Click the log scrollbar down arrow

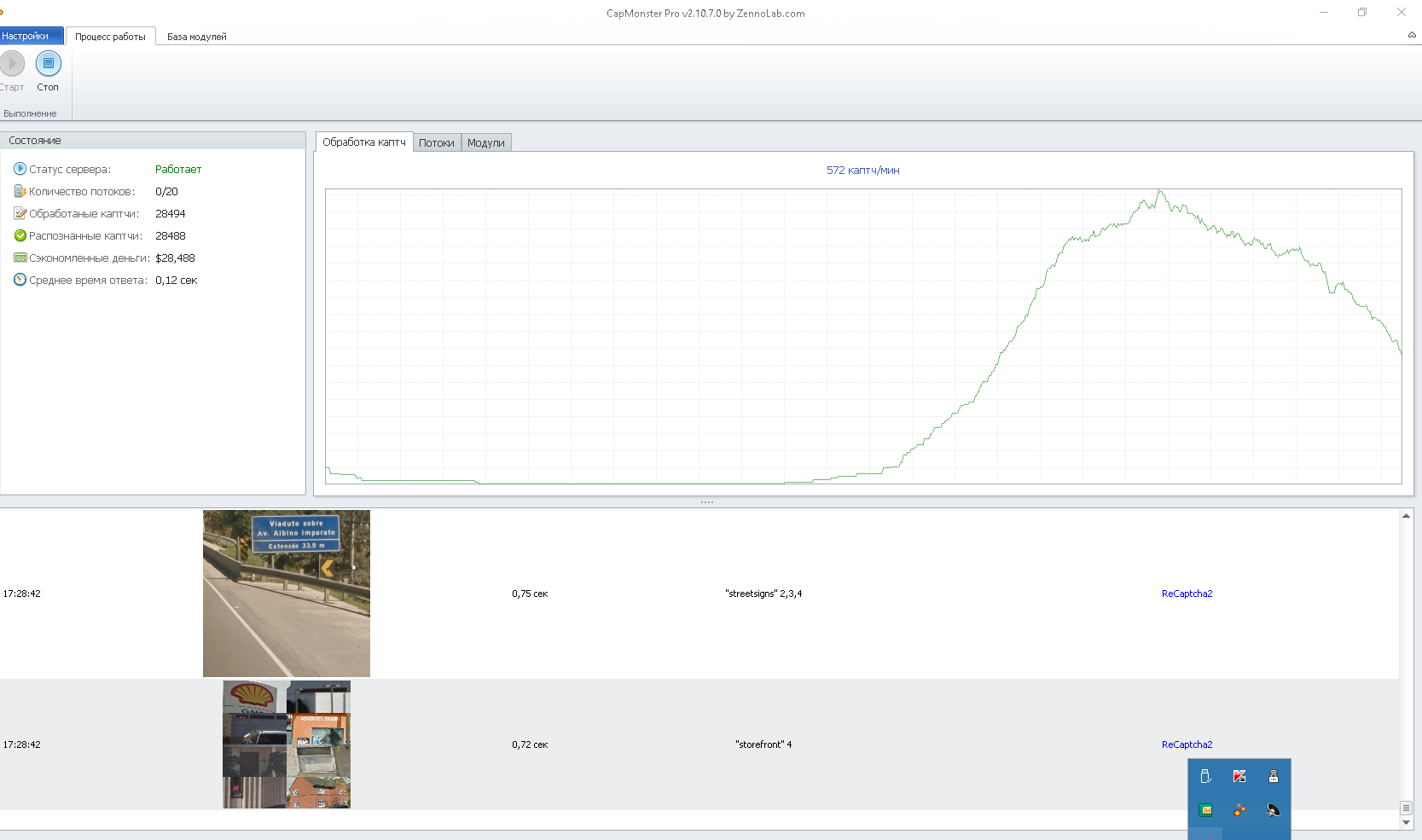1406,823
